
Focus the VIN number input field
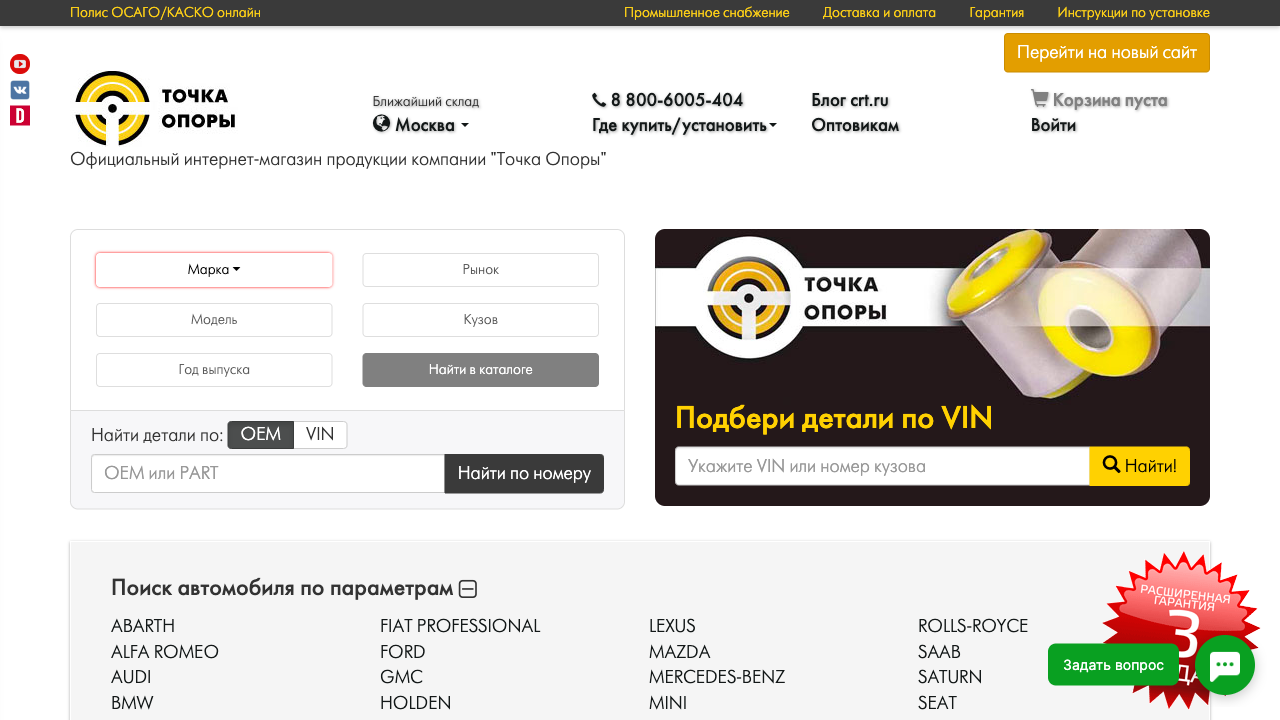click(x=882, y=466)
